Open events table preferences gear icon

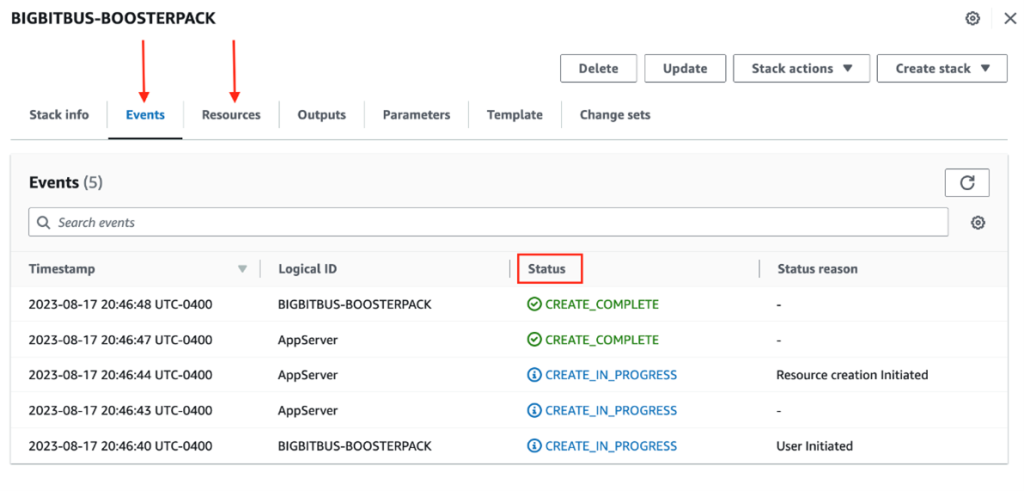978,223
